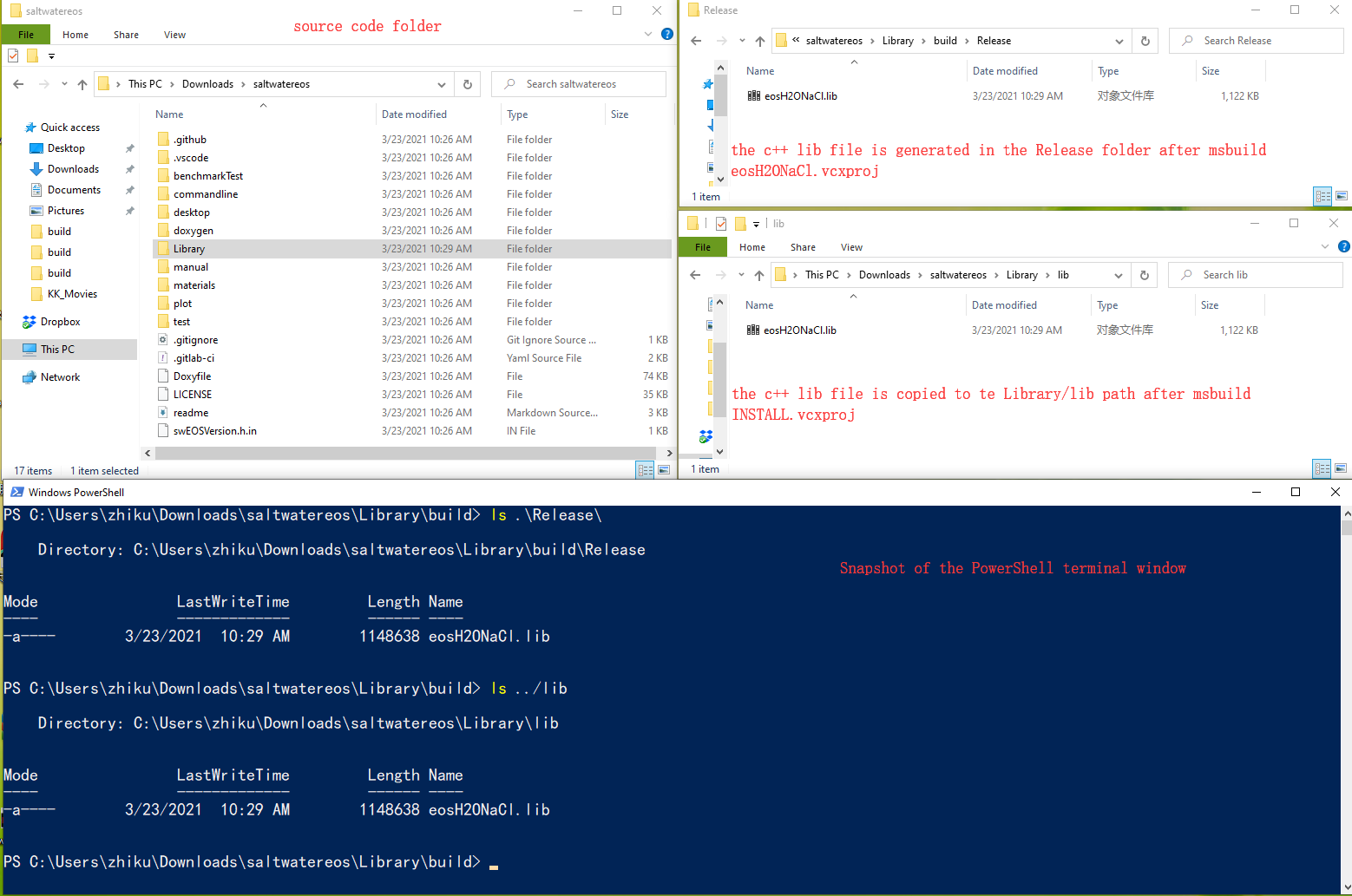Click PowerShell vertical scrollbar up arrow

click(x=1346, y=513)
